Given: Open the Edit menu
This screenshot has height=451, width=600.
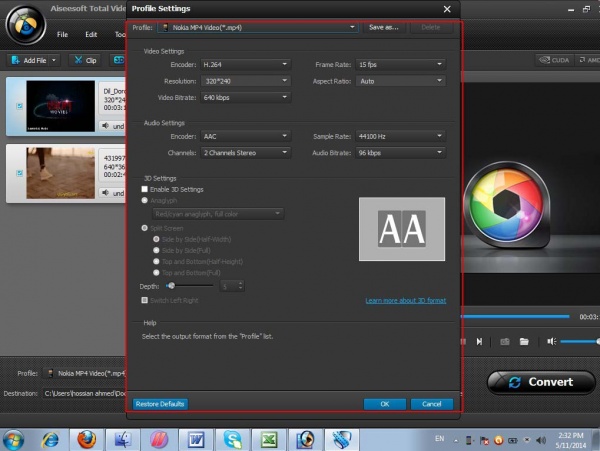Looking at the screenshot, I should [91, 34].
